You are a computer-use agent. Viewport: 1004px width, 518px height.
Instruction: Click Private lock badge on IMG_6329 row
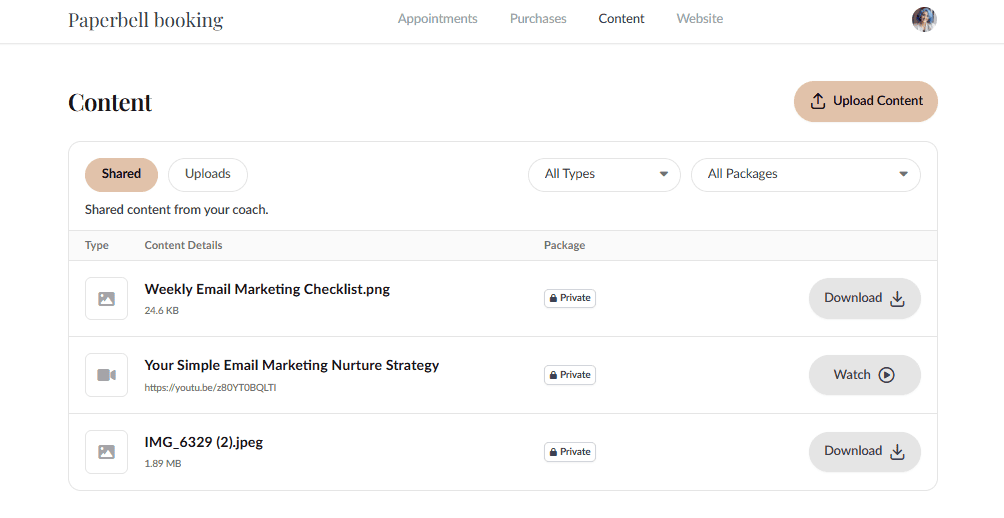(570, 452)
